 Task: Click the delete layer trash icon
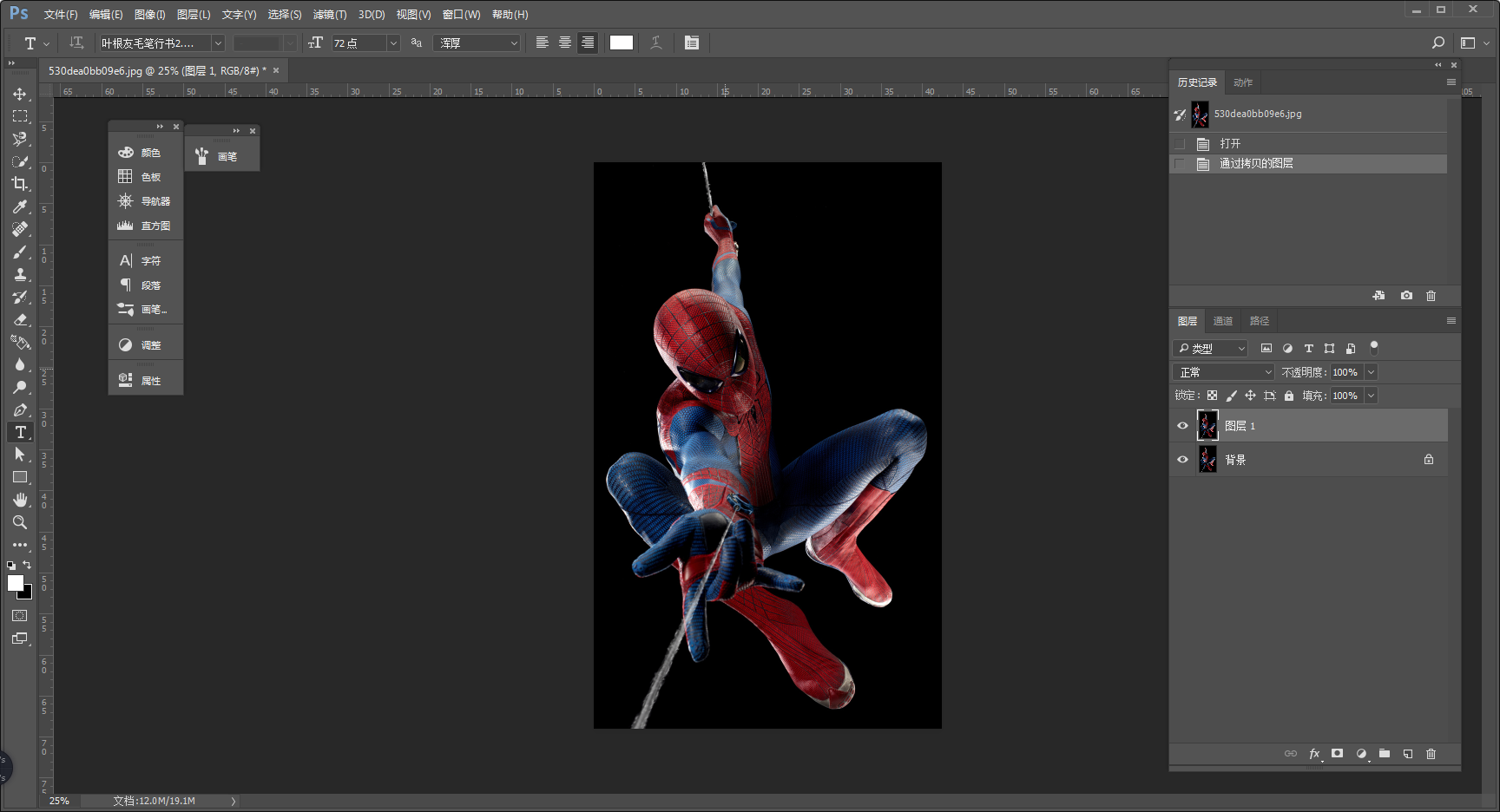click(x=1431, y=754)
